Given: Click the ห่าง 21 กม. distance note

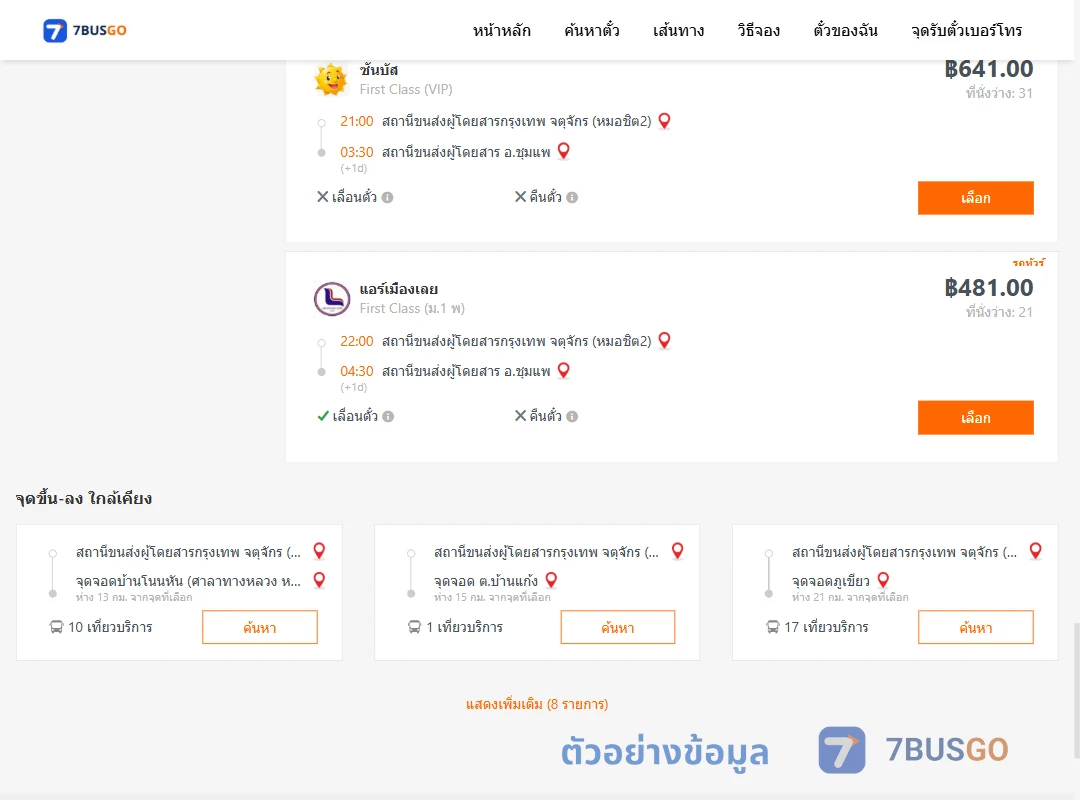Looking at the screenshot, I should 850,597.
